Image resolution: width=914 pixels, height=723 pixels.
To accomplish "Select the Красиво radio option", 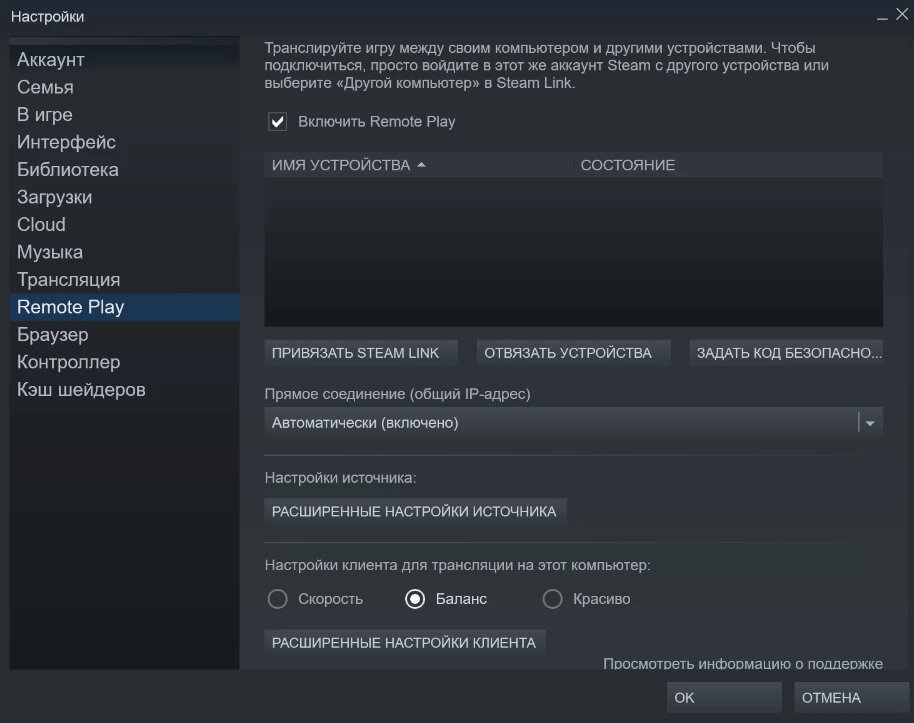I will [x=553, y=599].
